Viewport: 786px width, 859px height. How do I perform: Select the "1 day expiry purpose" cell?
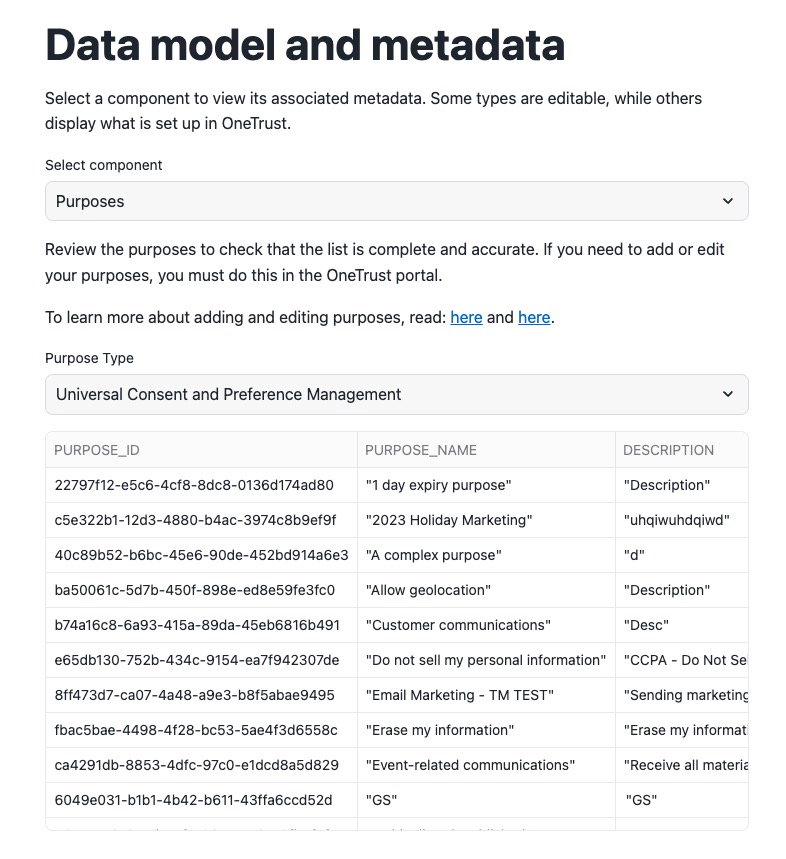439,485
